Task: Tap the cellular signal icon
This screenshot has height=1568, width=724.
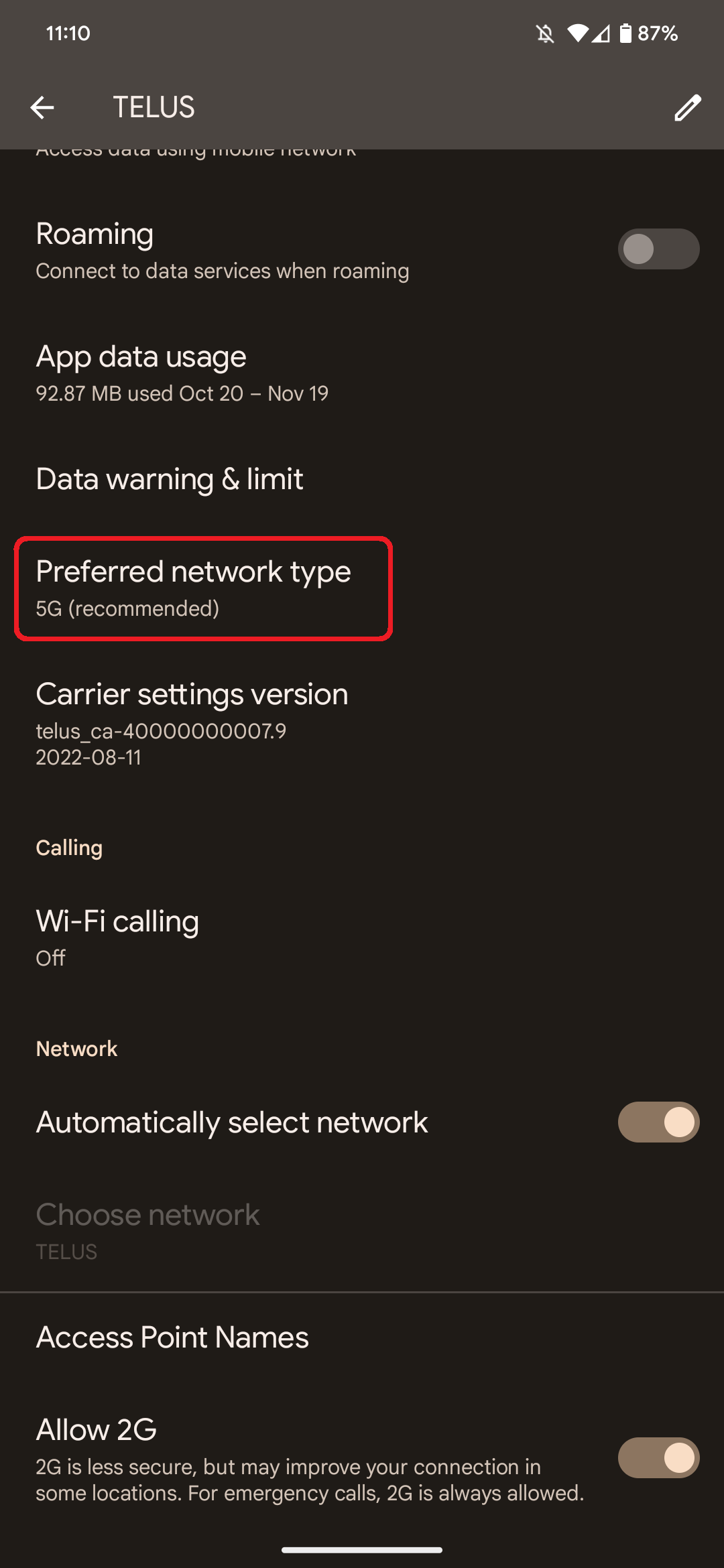Action: 601,34
